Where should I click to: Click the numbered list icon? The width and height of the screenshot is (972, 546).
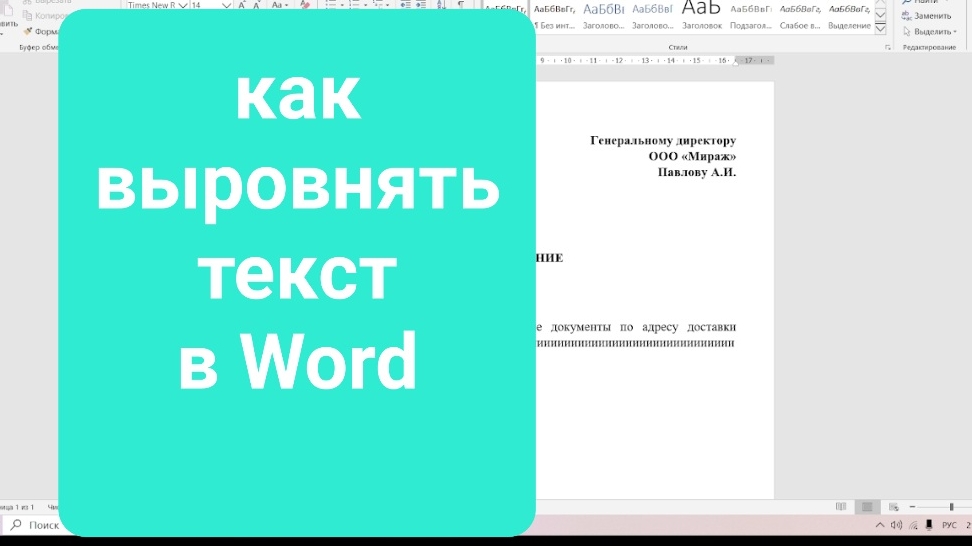click(356, 5)
